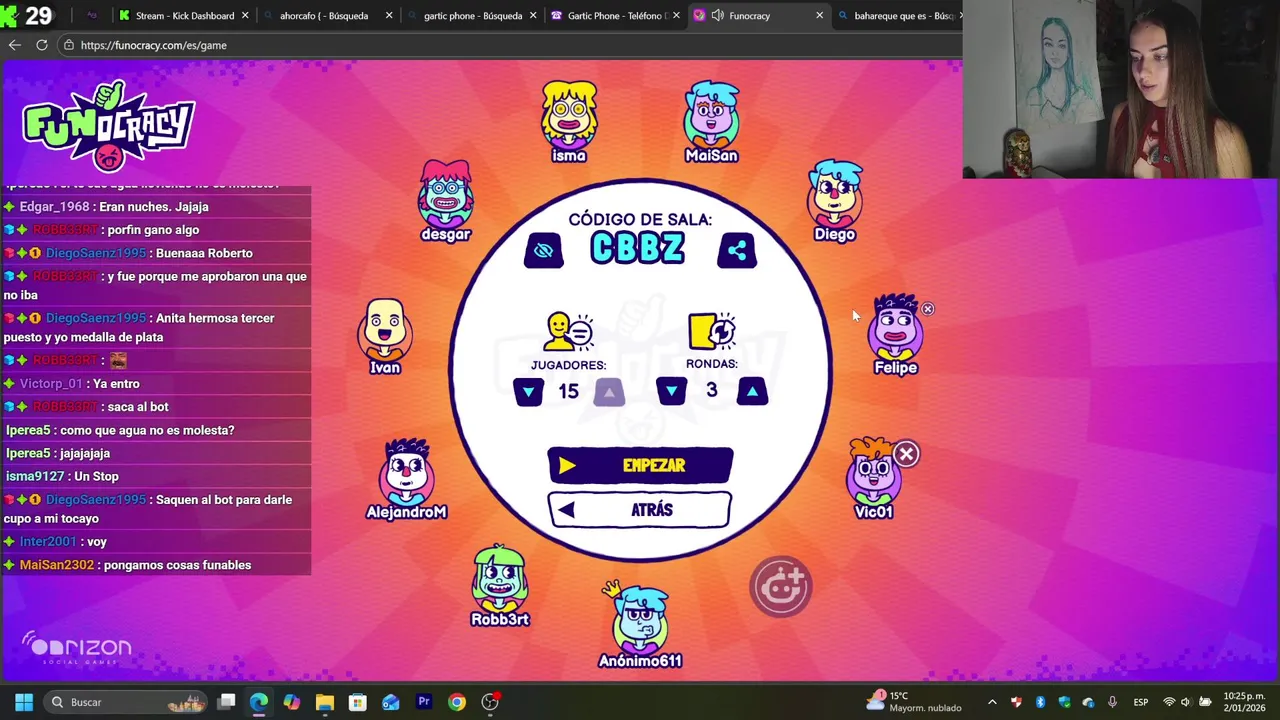Screen dimensions: 1280x720
Task: Increase the number of players
Action: point(609,392)
